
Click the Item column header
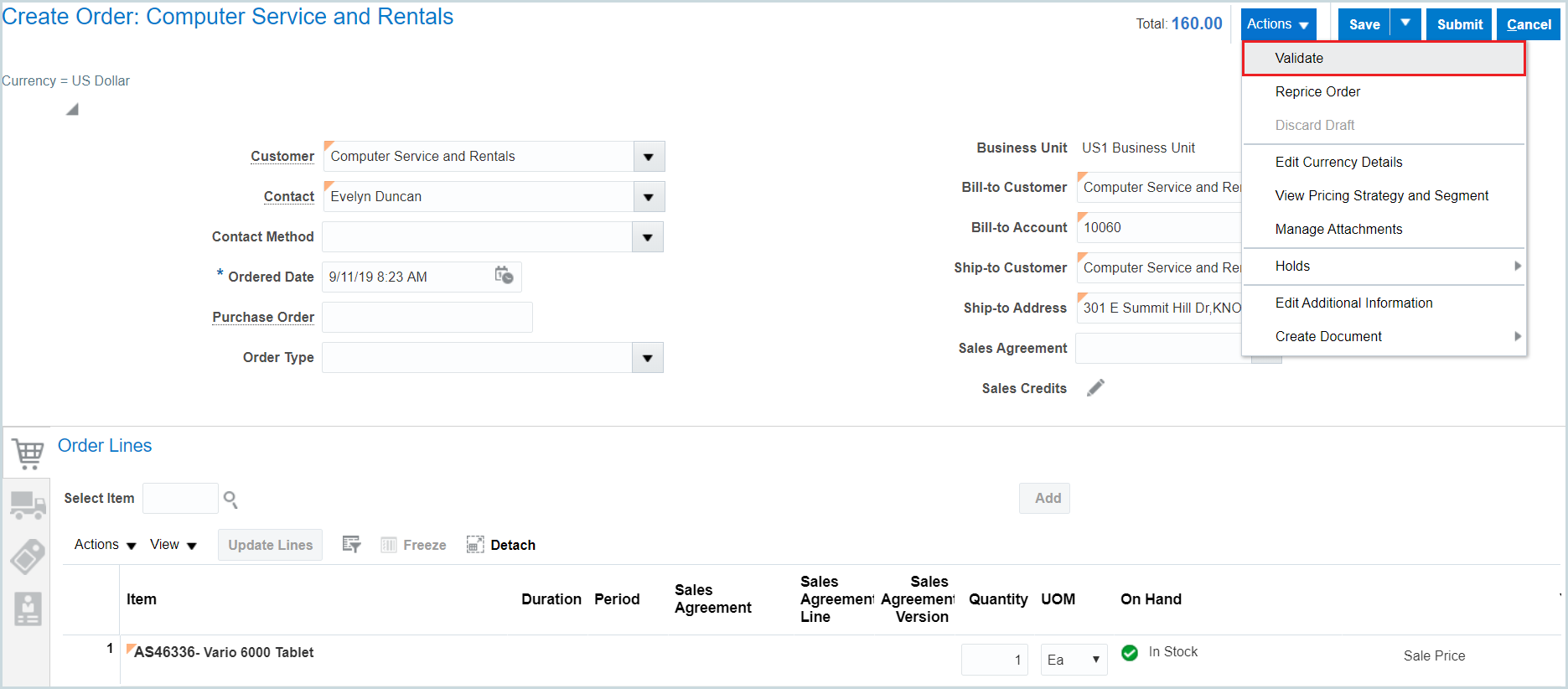click(x=142, y=599)
